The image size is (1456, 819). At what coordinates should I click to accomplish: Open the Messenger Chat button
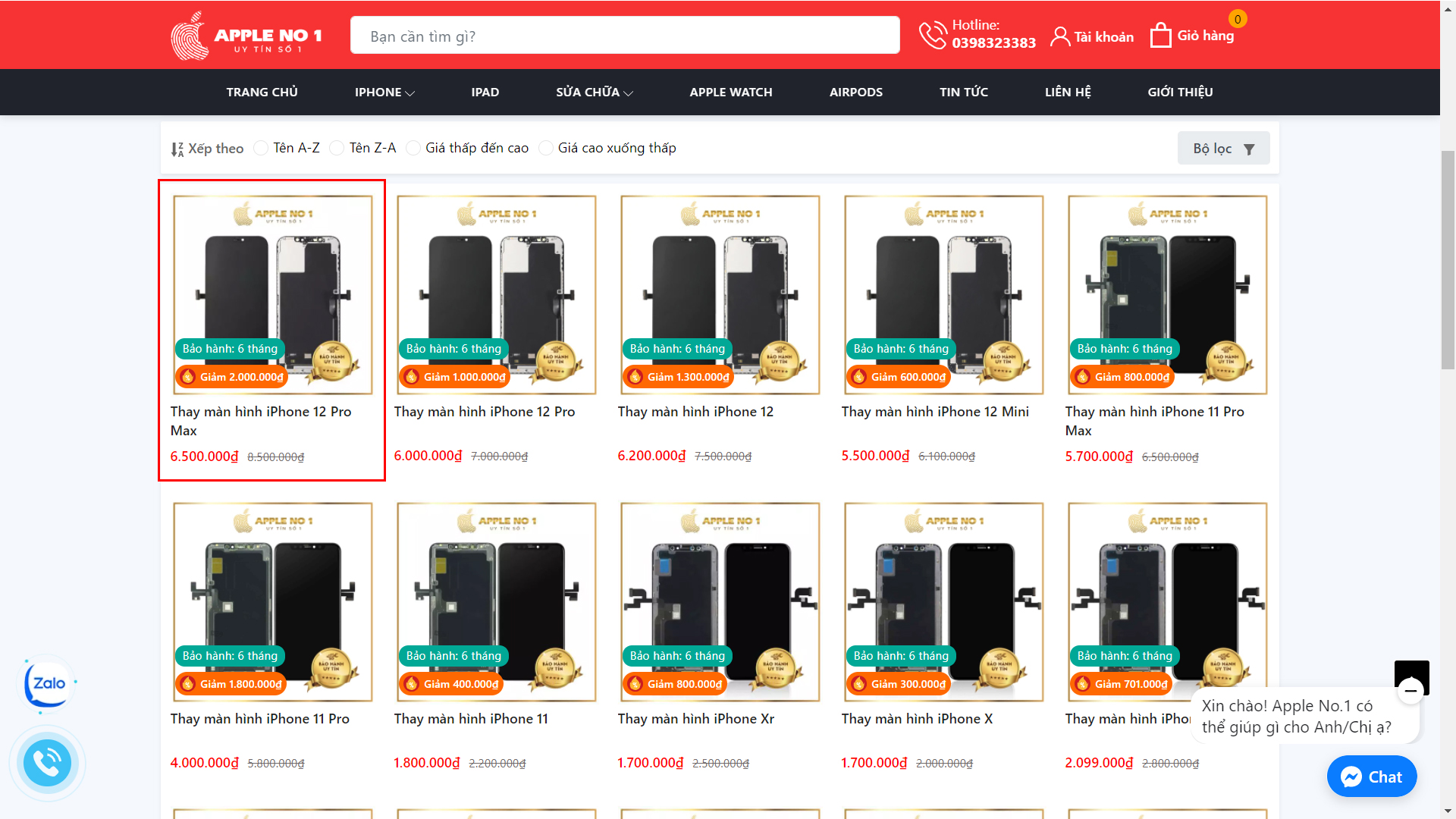pyautogui.click(x=1371, y=777)
